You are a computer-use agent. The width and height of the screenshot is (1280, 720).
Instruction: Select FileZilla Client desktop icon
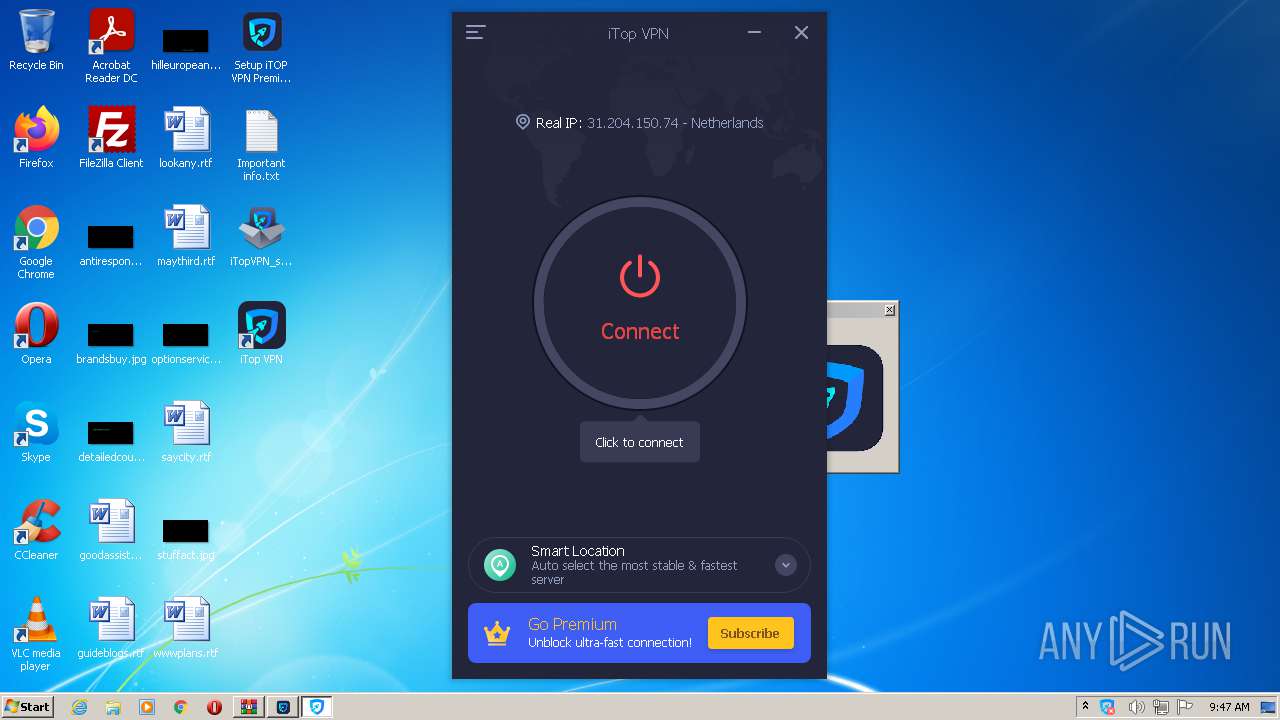pos(111,138)
